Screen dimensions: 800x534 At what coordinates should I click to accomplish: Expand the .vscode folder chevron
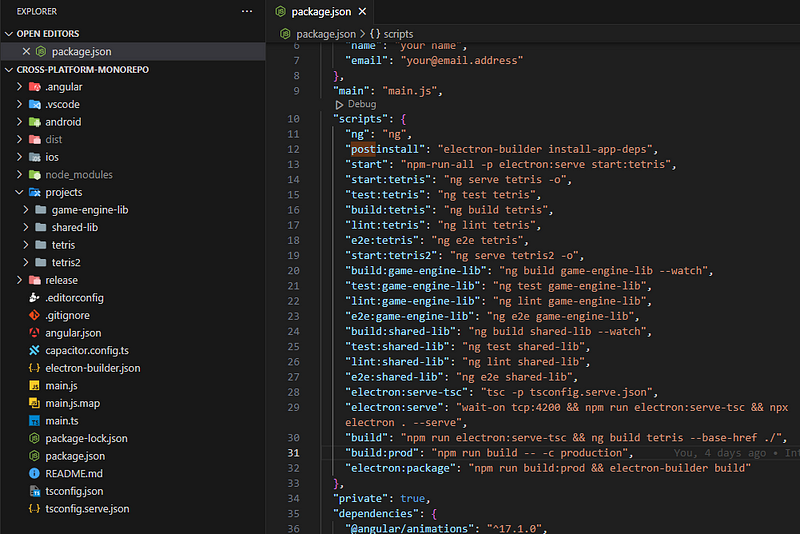19,104
